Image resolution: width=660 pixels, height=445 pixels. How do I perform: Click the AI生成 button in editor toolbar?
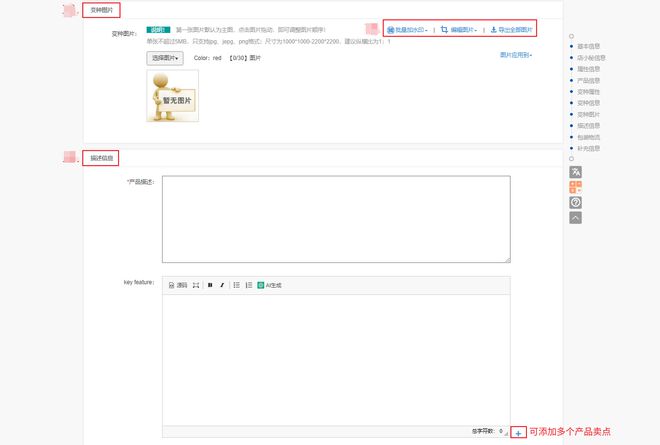(270, 285)
